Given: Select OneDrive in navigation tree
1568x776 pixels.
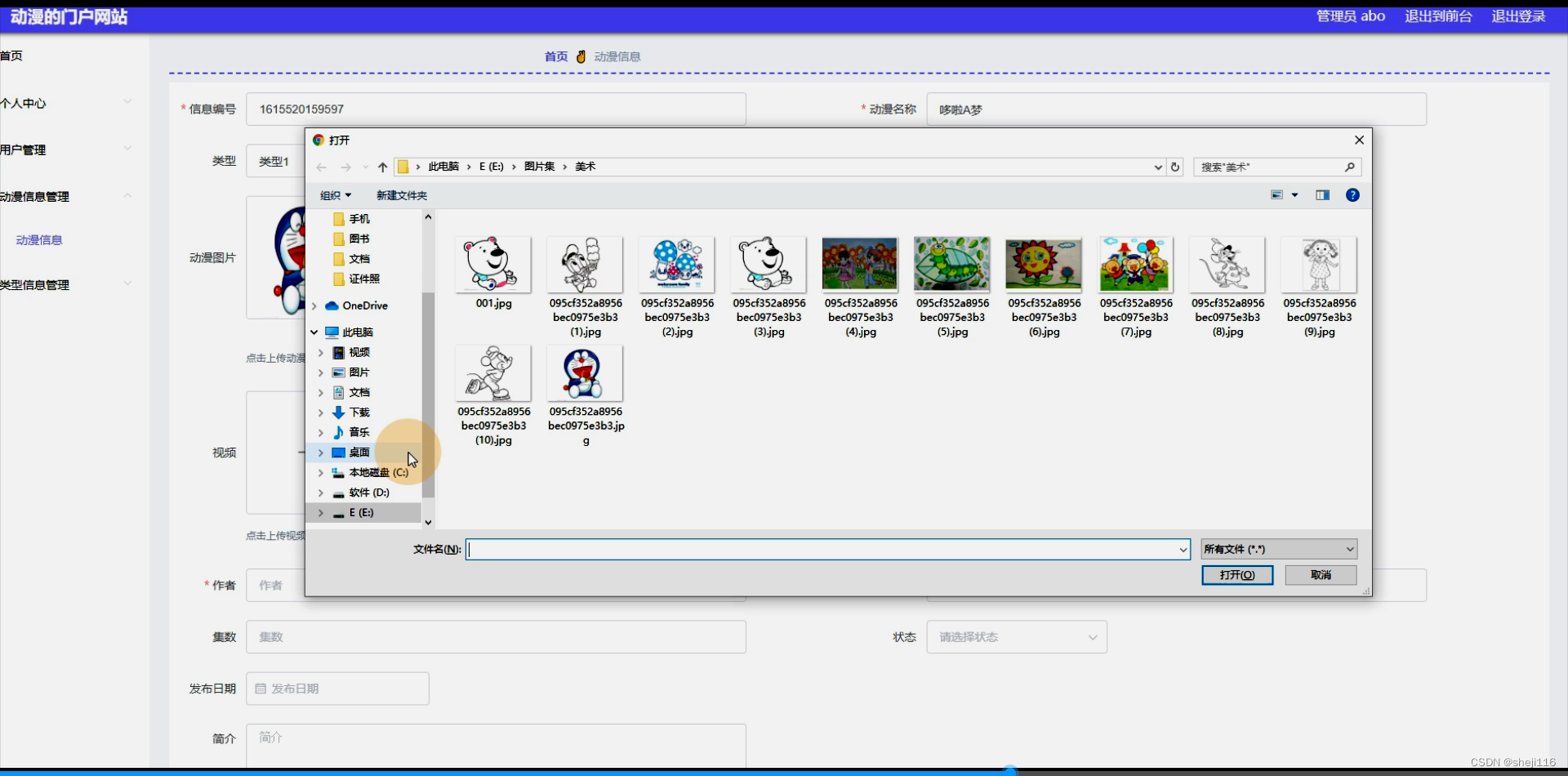Looking at the screenshot, I should [x=364, y=305].
